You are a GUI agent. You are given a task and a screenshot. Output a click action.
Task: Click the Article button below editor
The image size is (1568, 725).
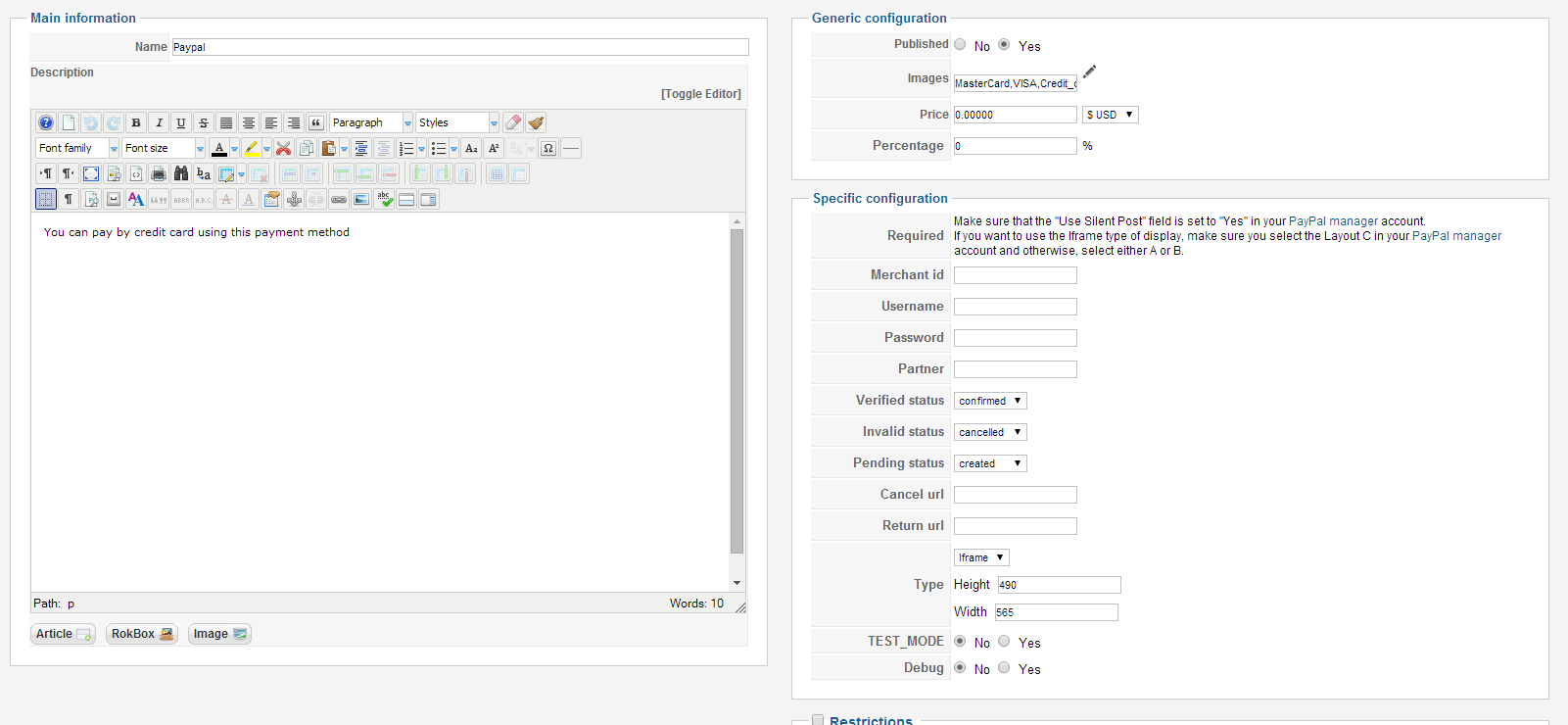click(63, 634)
